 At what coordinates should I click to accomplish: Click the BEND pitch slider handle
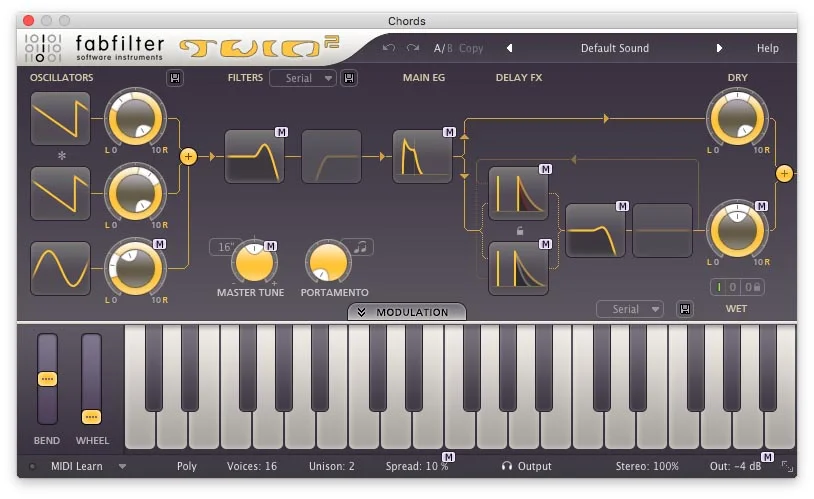(x=47, y=379)
